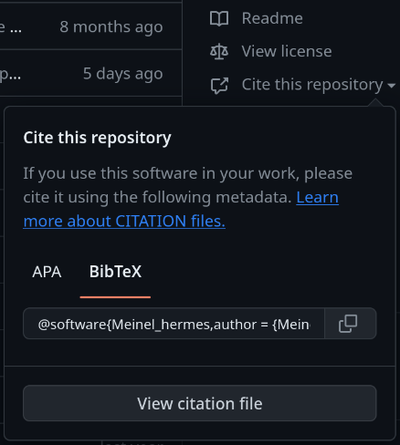This screenshot has height=445, width=400.
Task: Collapse the Cite this repository dropdown caret
Action: [x=391, y=86]
